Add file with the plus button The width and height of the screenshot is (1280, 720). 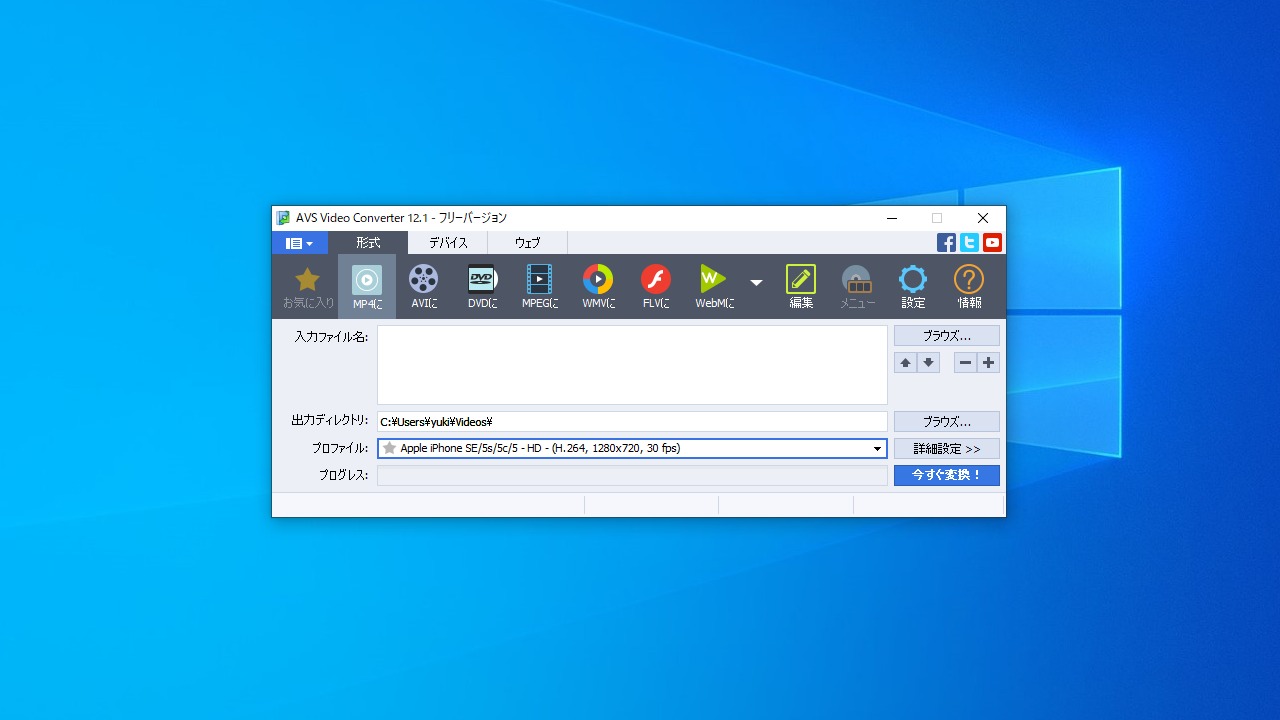[989, 363]
